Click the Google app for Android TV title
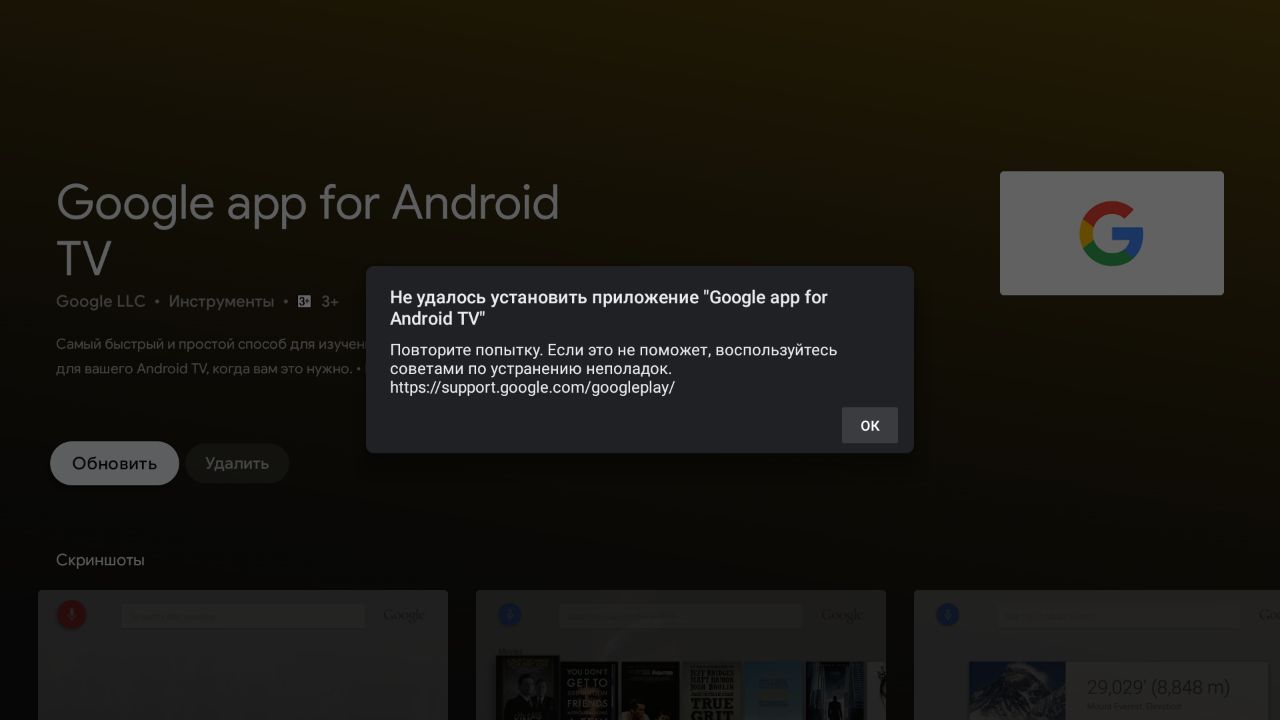This screenshot has height=720, width=1280. pos(307,230)
